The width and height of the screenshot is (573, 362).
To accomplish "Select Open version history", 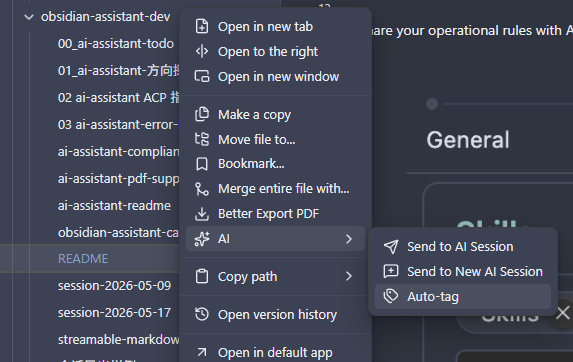I will click(x=276, y=315).
